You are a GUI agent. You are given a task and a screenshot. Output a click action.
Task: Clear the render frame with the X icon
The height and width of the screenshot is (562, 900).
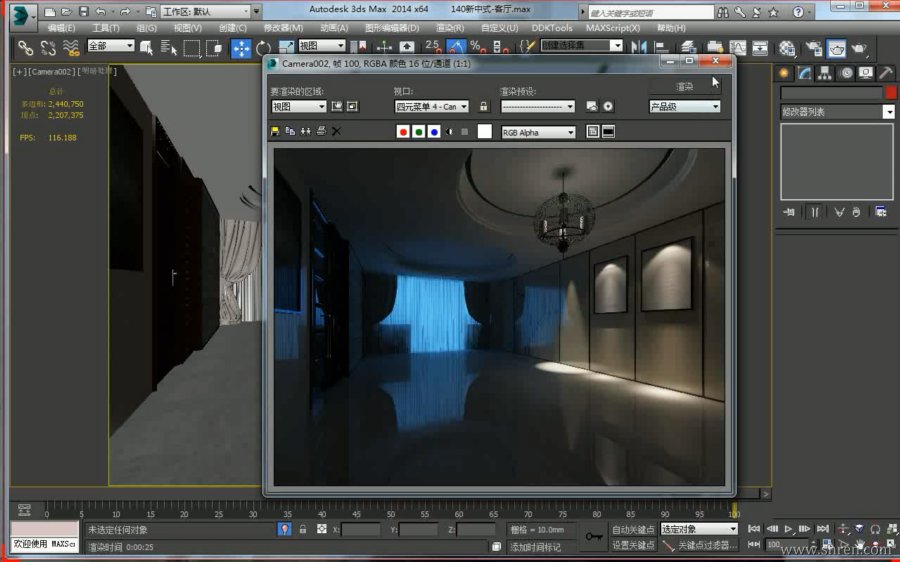(x=337, y=131)
